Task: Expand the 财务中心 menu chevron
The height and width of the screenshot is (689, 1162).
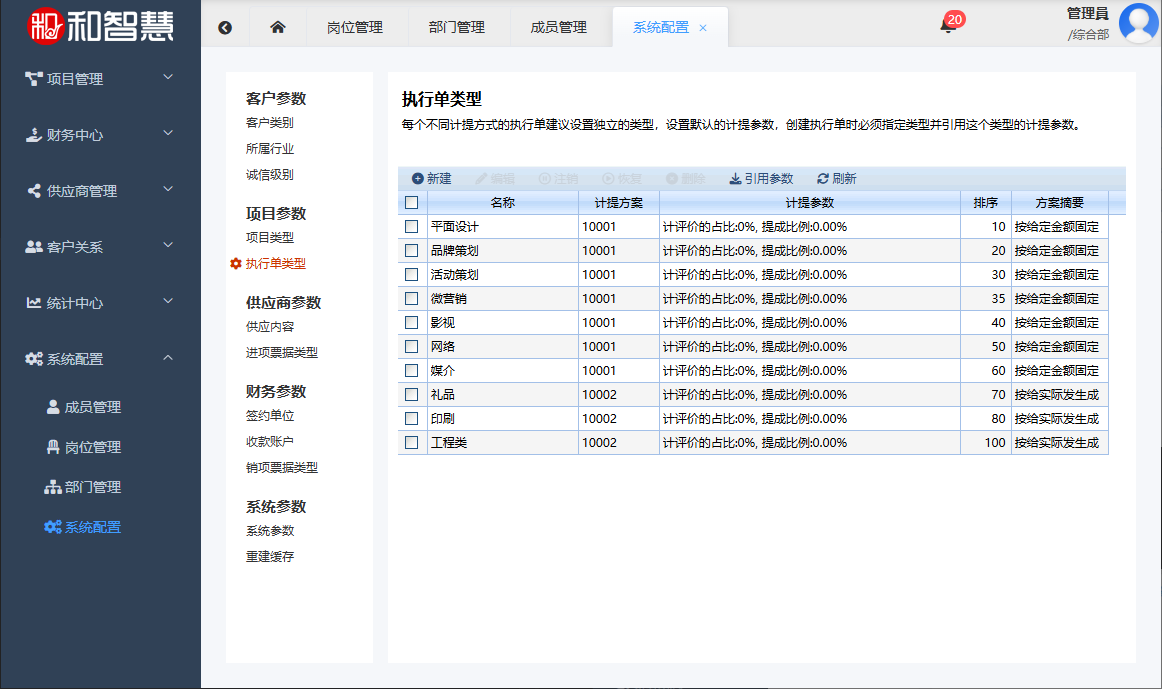Action: coord(168,133)
